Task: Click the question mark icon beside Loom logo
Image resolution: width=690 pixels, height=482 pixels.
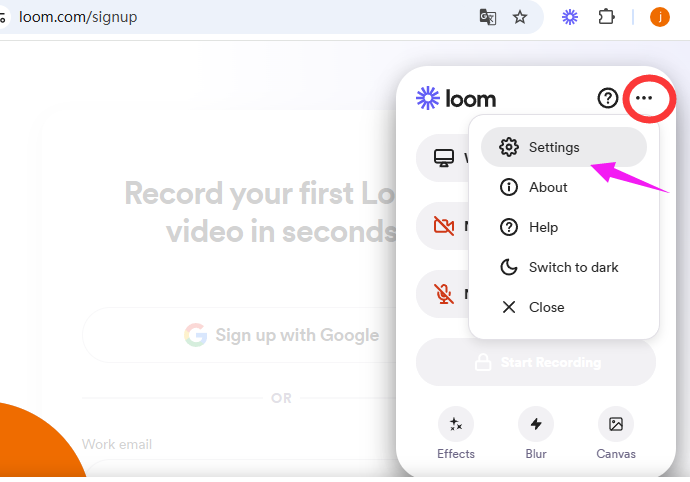Action: [x=608, y=98]
